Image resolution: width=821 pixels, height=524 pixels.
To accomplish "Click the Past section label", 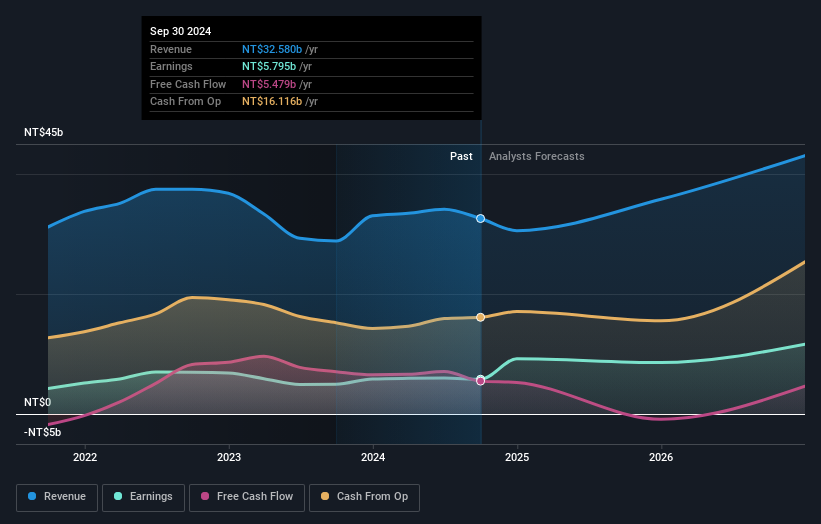I will click(461, 156).
